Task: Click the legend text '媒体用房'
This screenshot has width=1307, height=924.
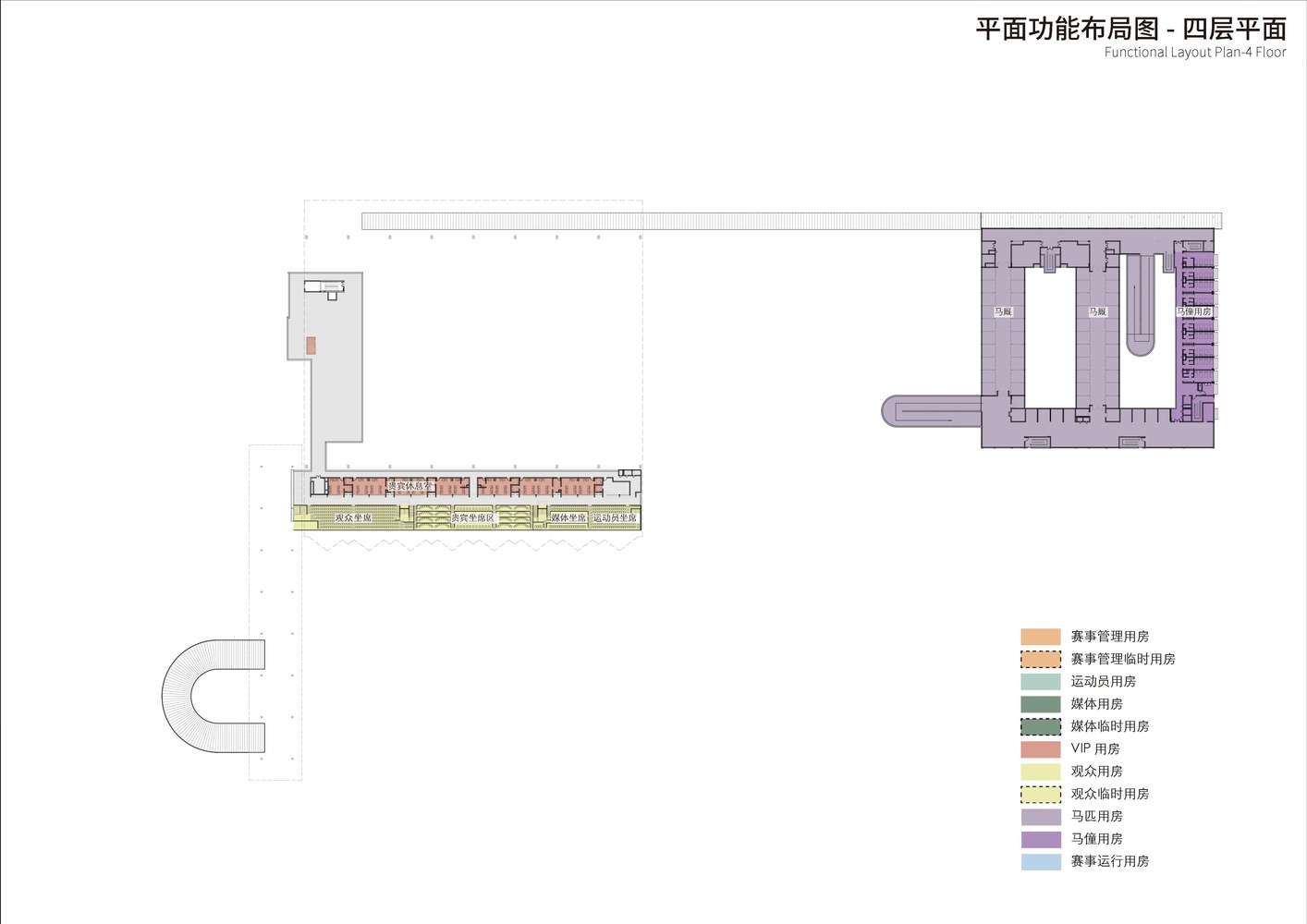Action: coord(1096,704)
